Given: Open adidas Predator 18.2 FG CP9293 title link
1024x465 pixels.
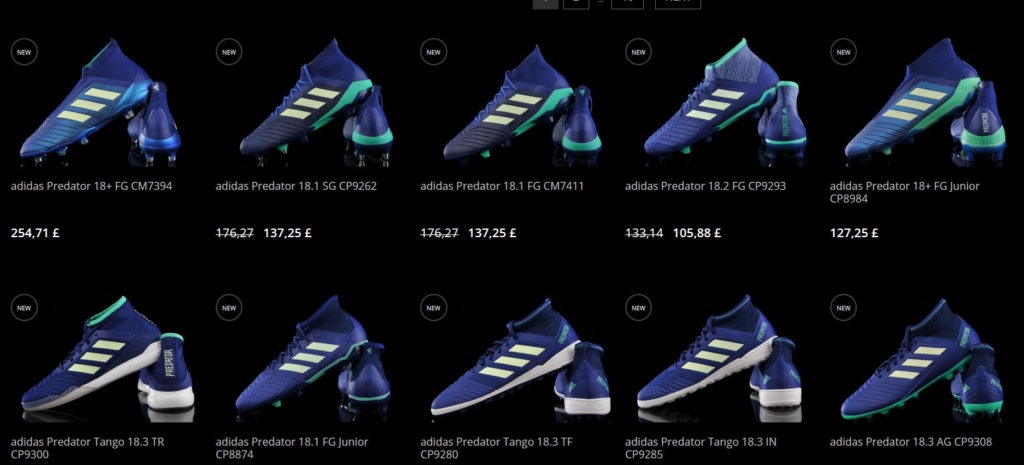Looking at the screenshot, I should pos(705,186).
